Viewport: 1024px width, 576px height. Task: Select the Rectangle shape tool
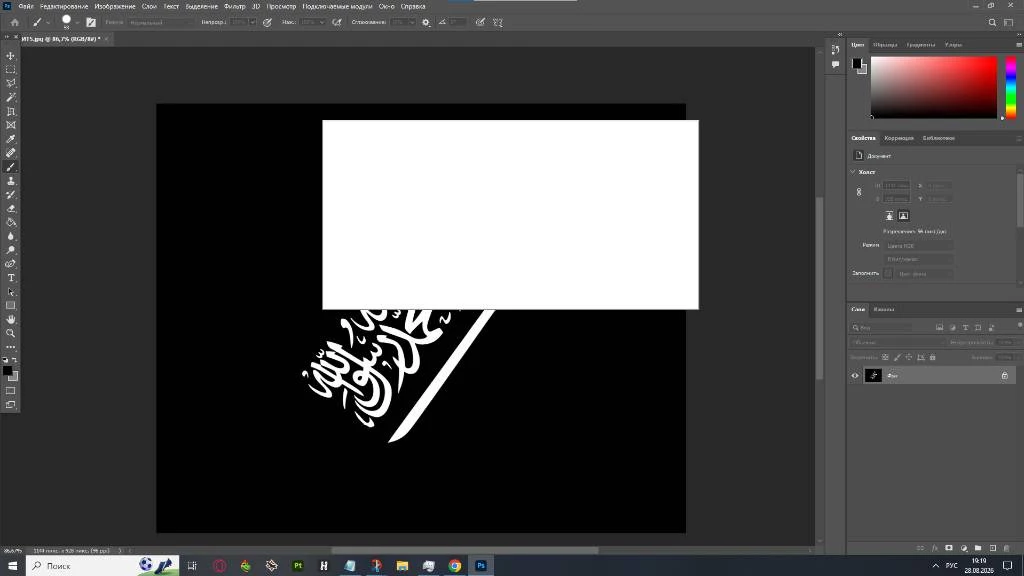(x=10, y=306)
